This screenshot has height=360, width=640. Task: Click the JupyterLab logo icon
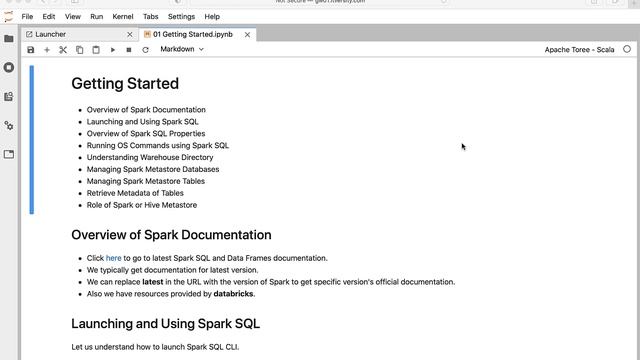9,17
